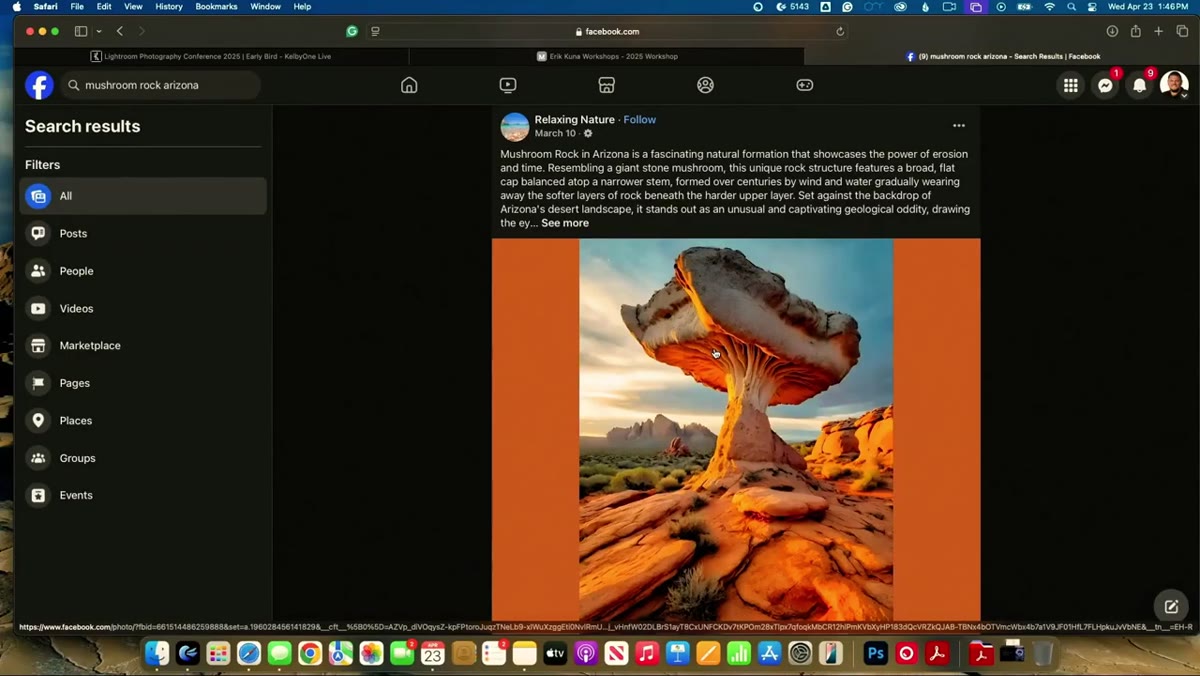Follow the Relaxing Nature page
1200x676 pixels.
click(640, 119)
